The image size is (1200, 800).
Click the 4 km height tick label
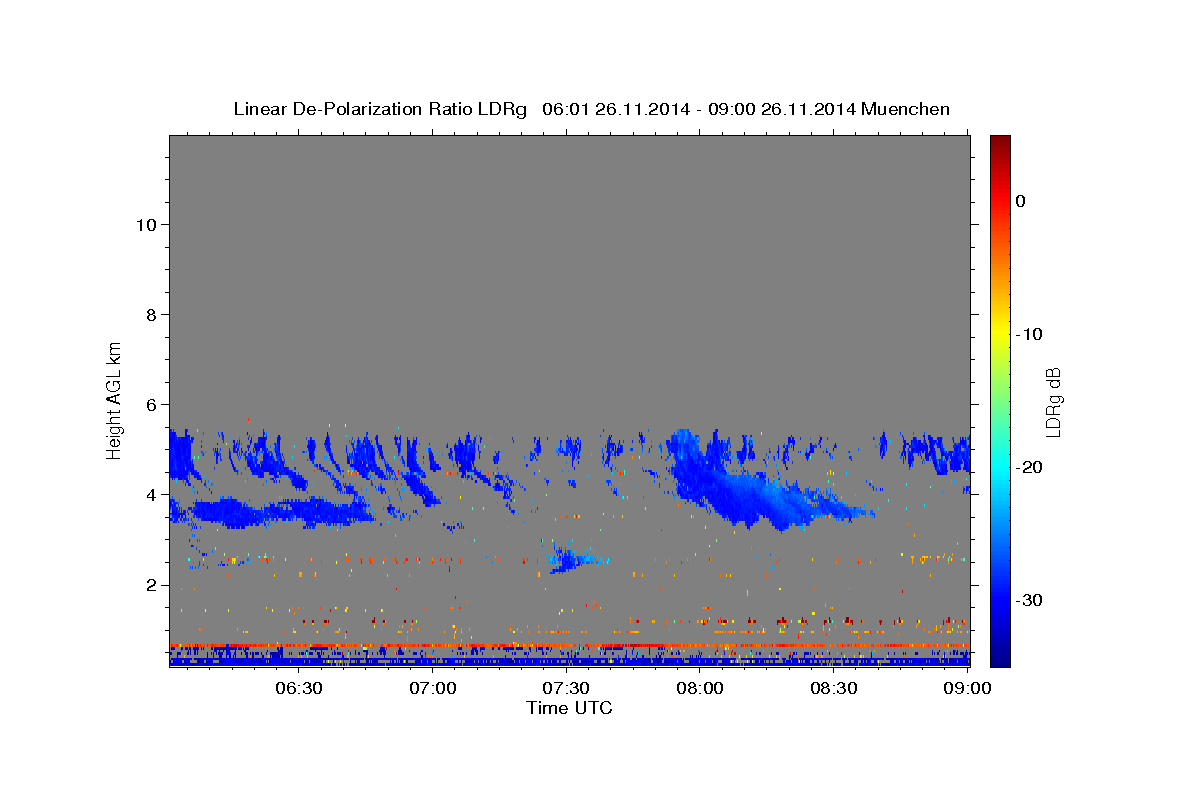point(150,495)
